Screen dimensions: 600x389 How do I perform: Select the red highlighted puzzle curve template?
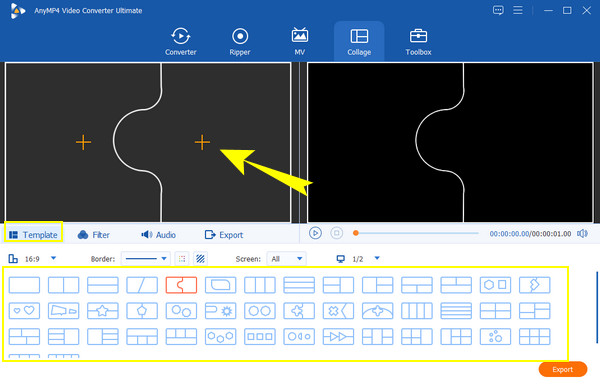pos(181,285)
